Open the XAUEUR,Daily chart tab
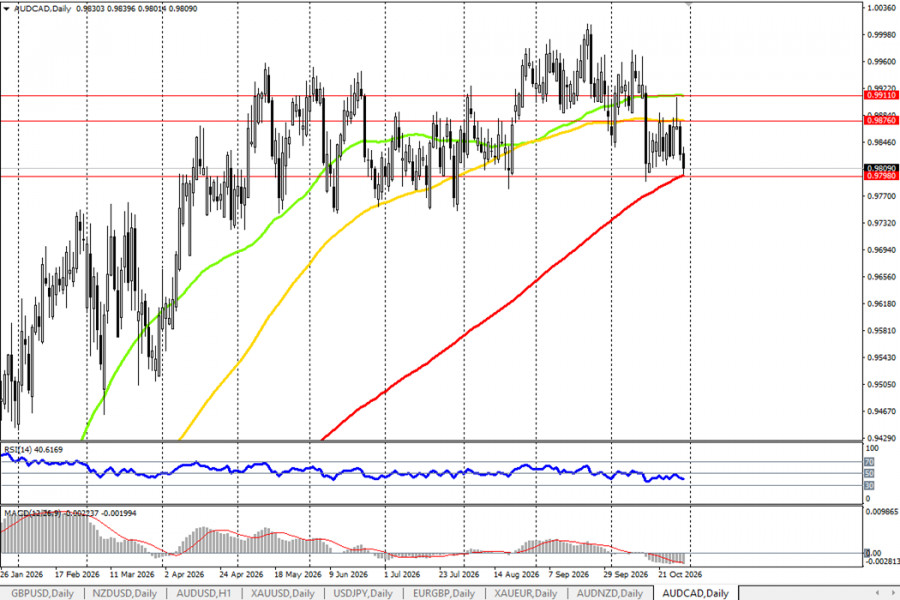 pyautogui.click(x=526, y=593)
